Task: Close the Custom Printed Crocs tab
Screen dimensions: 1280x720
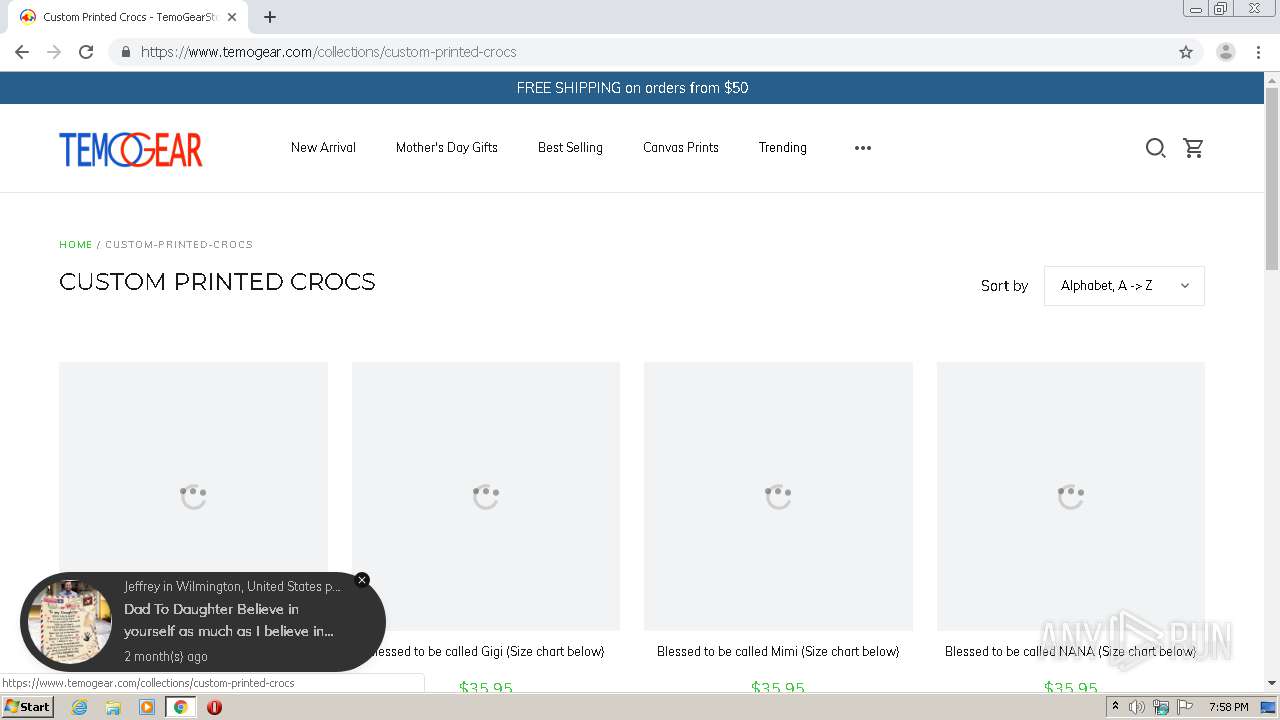Action: (232, 17)
